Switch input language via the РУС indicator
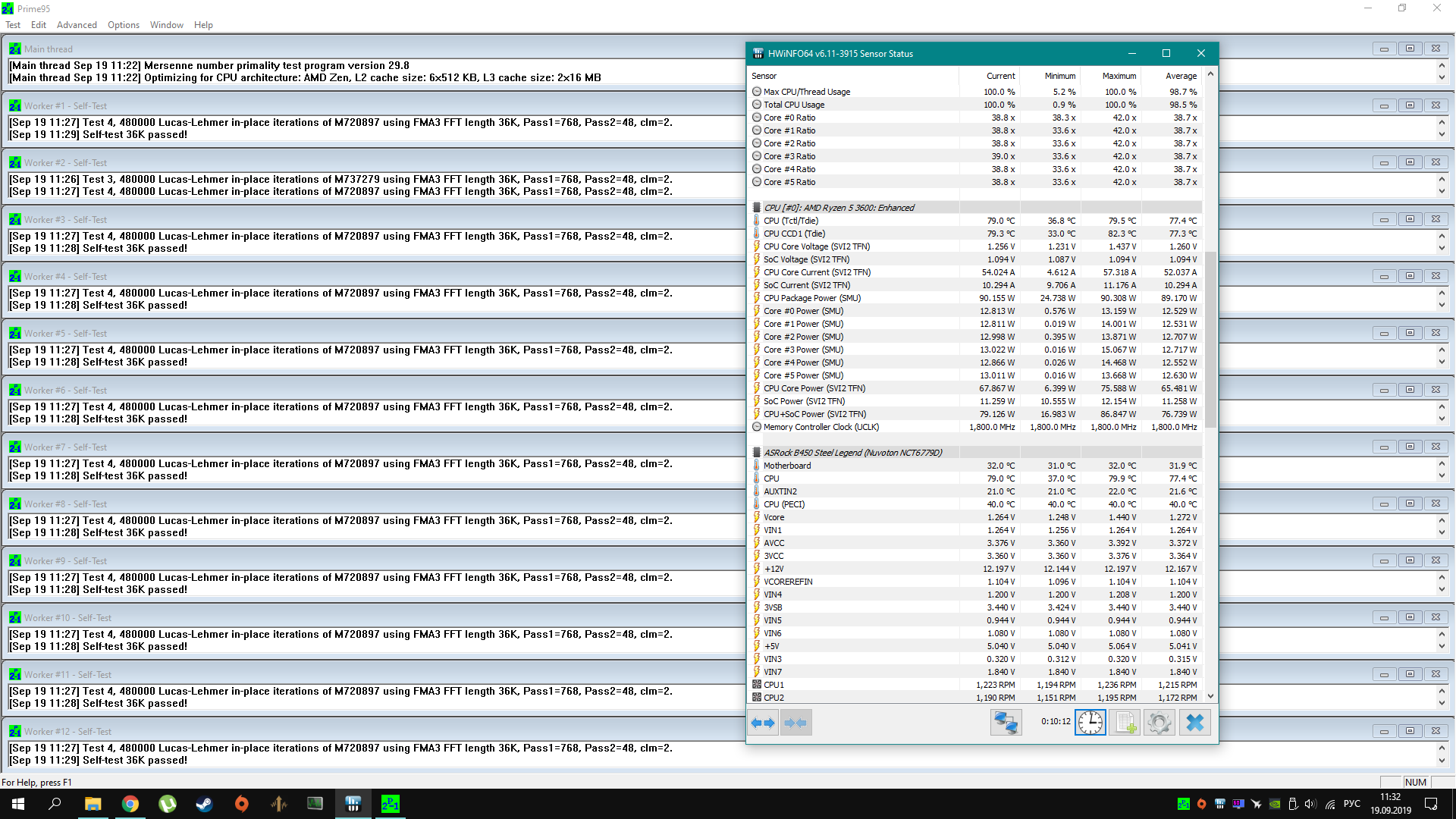 point(1351,804)
